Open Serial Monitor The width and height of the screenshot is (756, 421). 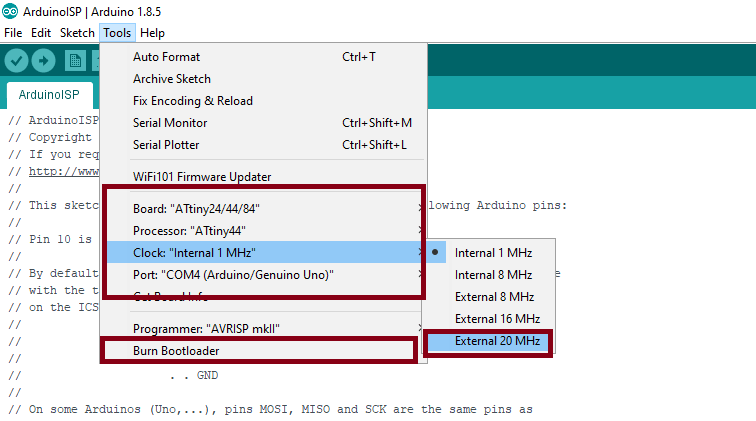tap(263, 123)
